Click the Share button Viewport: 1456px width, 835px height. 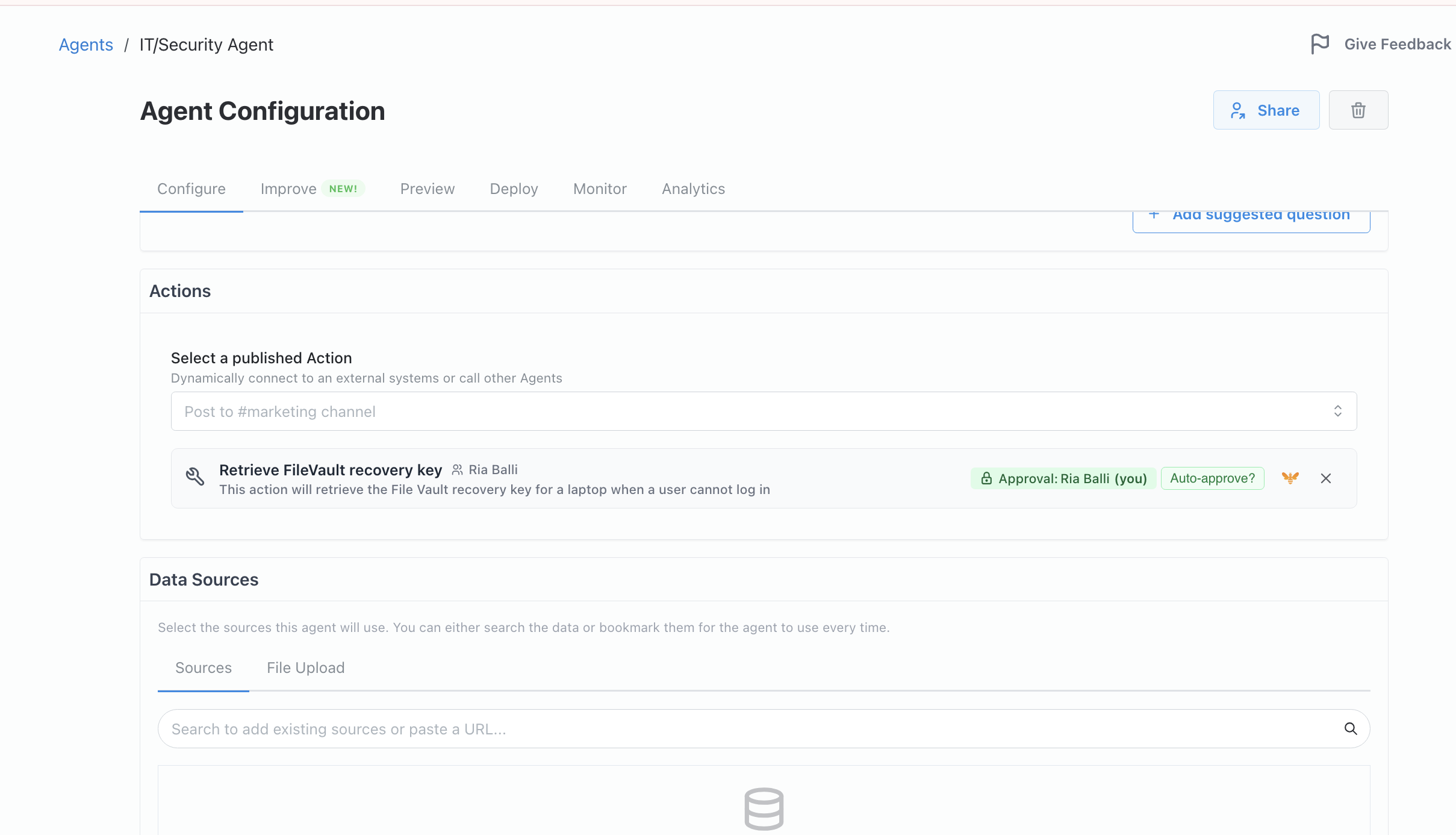click(x=1266, y=110)
